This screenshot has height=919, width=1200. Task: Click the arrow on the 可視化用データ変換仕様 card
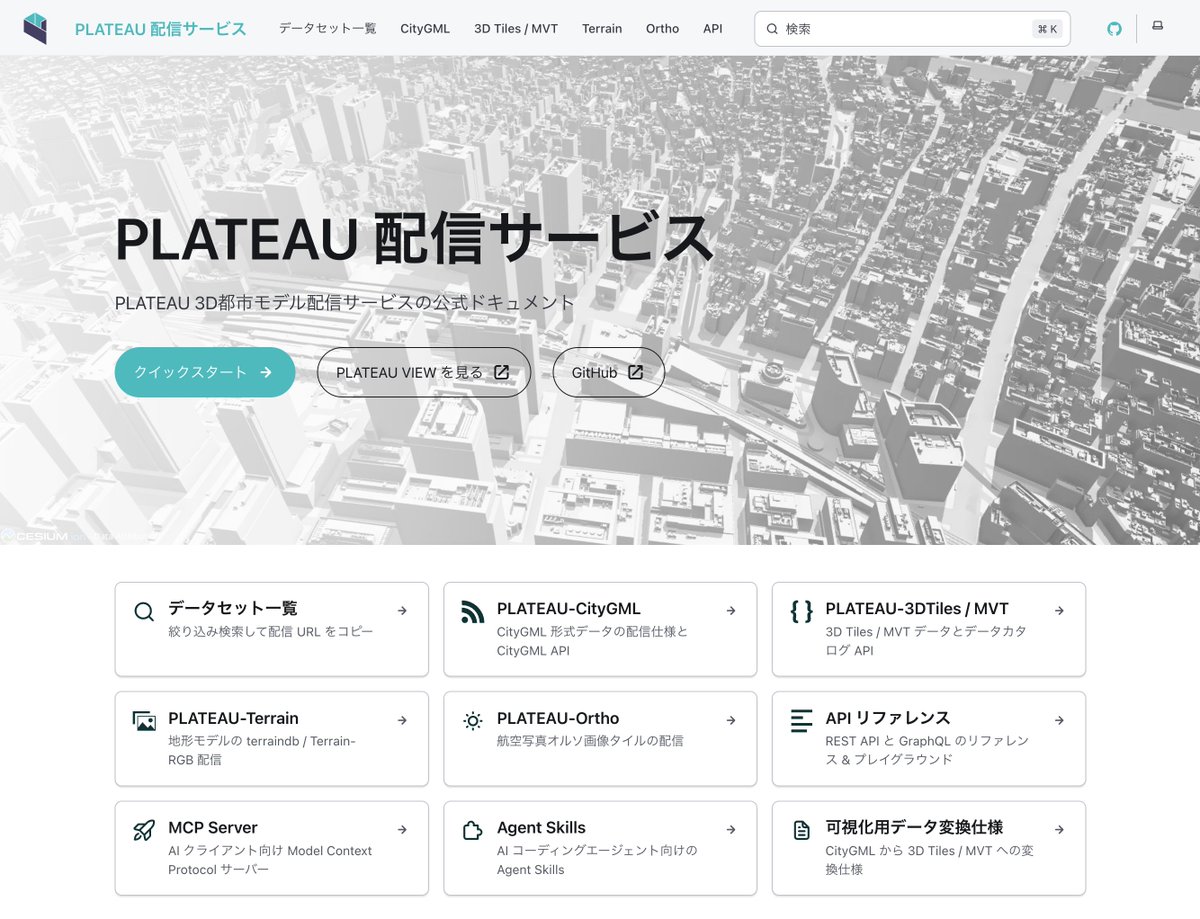pyautogui.click(x=1059, y=829)
